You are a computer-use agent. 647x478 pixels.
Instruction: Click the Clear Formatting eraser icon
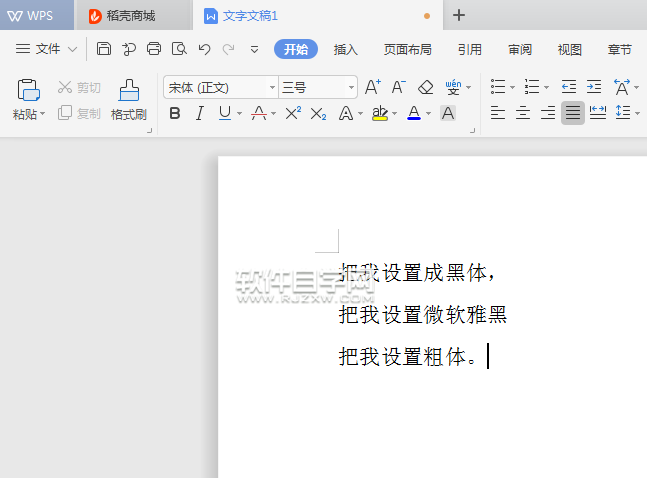(425, 87)
